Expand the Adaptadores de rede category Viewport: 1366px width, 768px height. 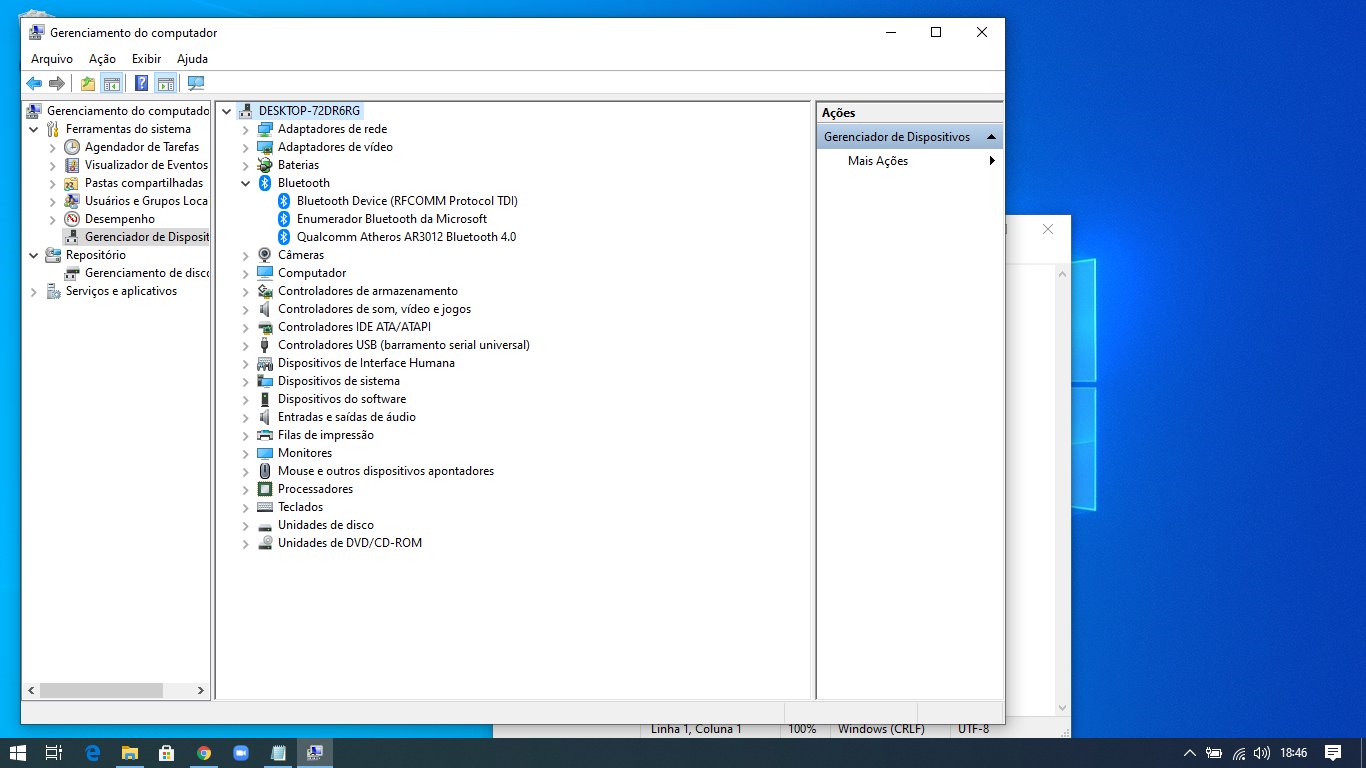click(x=246, y=129)
